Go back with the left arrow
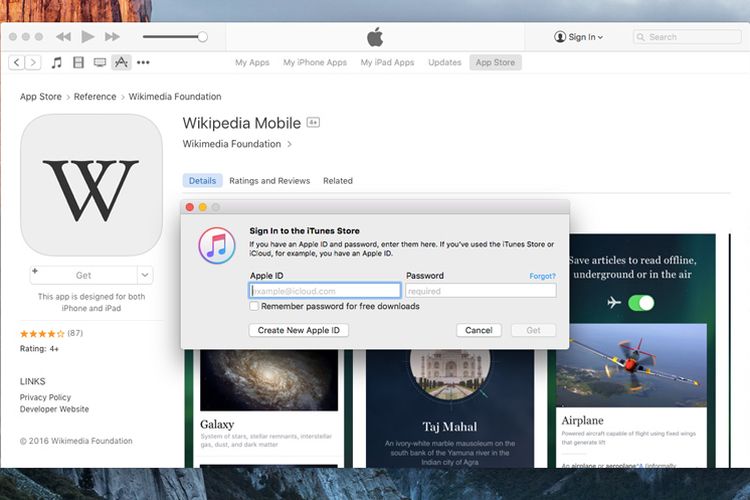Image resolution: width=750 pixels, height=500 pixels. pyautogui.click(x=17, y=62)
